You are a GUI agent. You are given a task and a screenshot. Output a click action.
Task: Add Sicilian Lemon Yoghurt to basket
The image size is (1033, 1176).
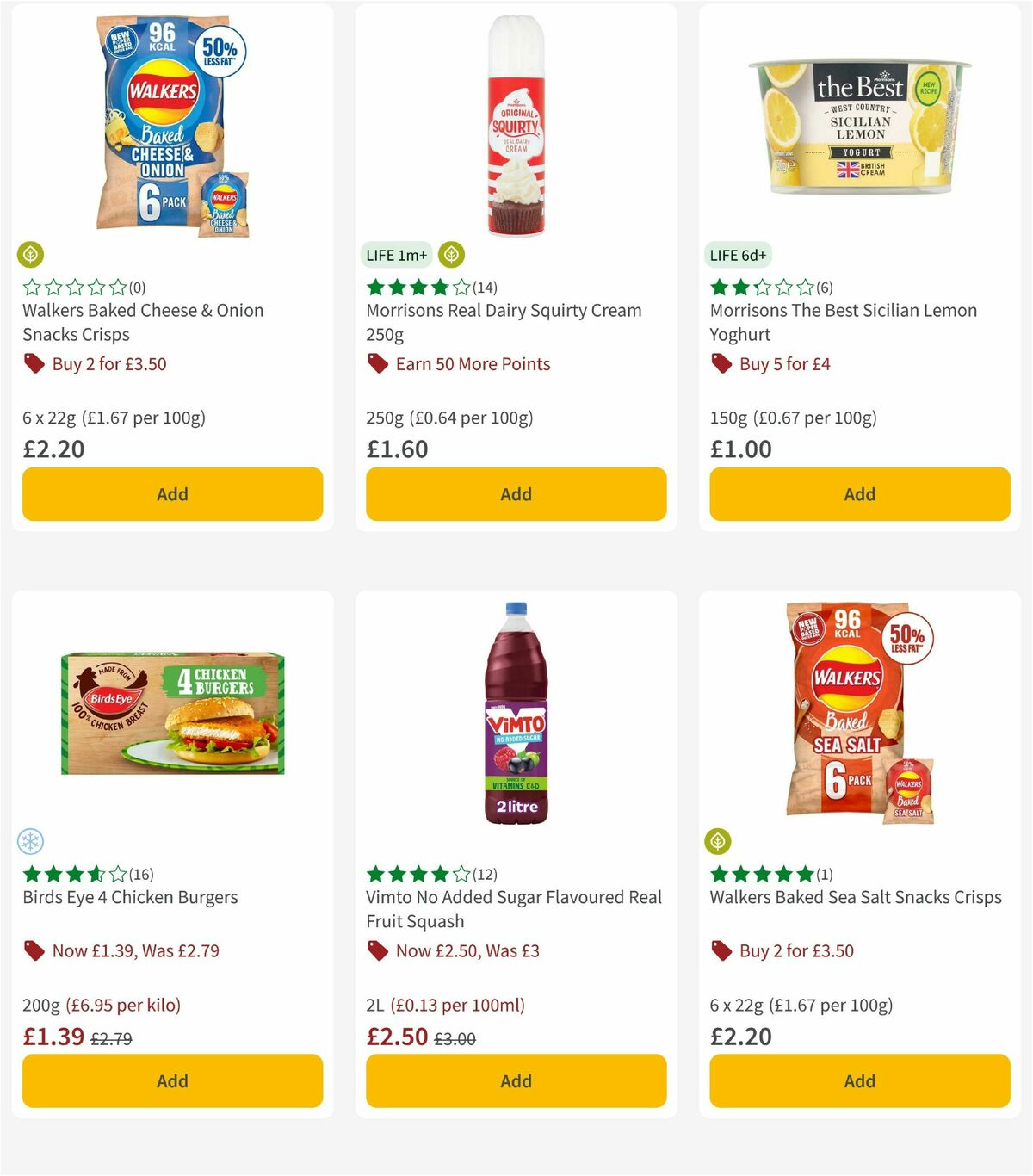[x=859, y=494]
